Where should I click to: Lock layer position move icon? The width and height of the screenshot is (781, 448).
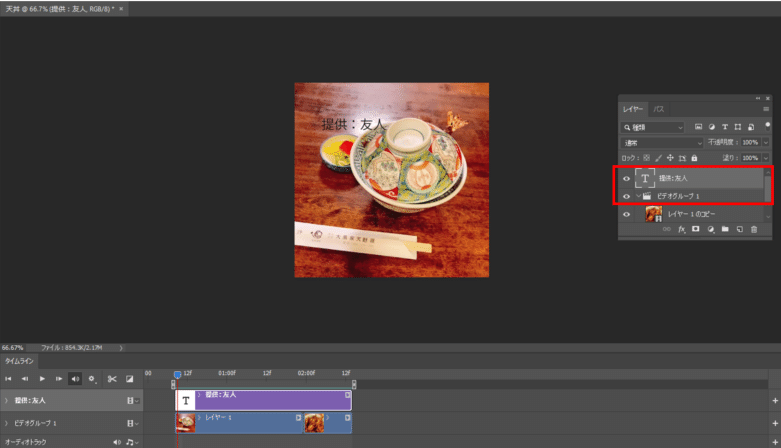[670, 158]
